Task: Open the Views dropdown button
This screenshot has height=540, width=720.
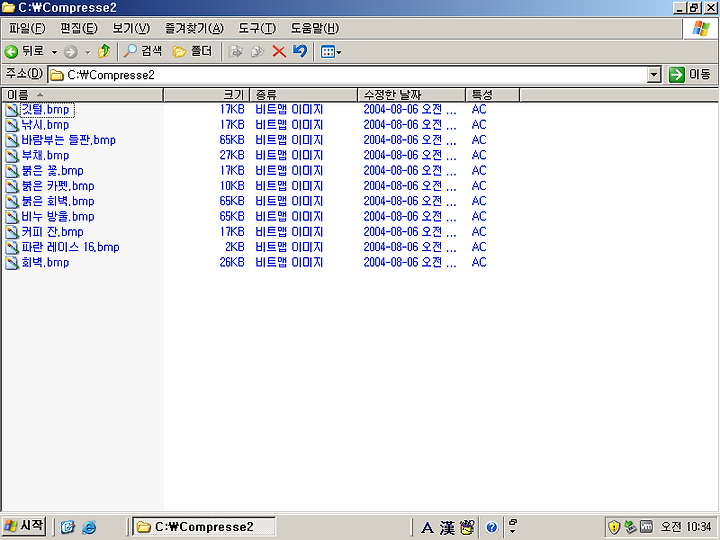Action: [331, 52]
